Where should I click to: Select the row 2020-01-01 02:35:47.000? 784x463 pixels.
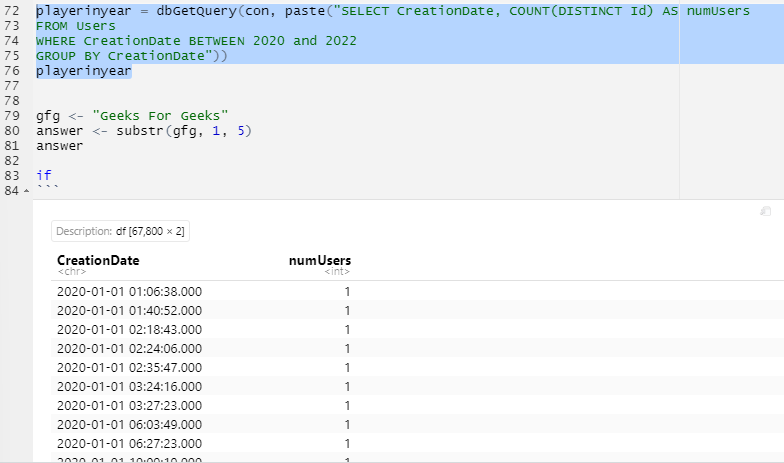[x=418, y=368]
